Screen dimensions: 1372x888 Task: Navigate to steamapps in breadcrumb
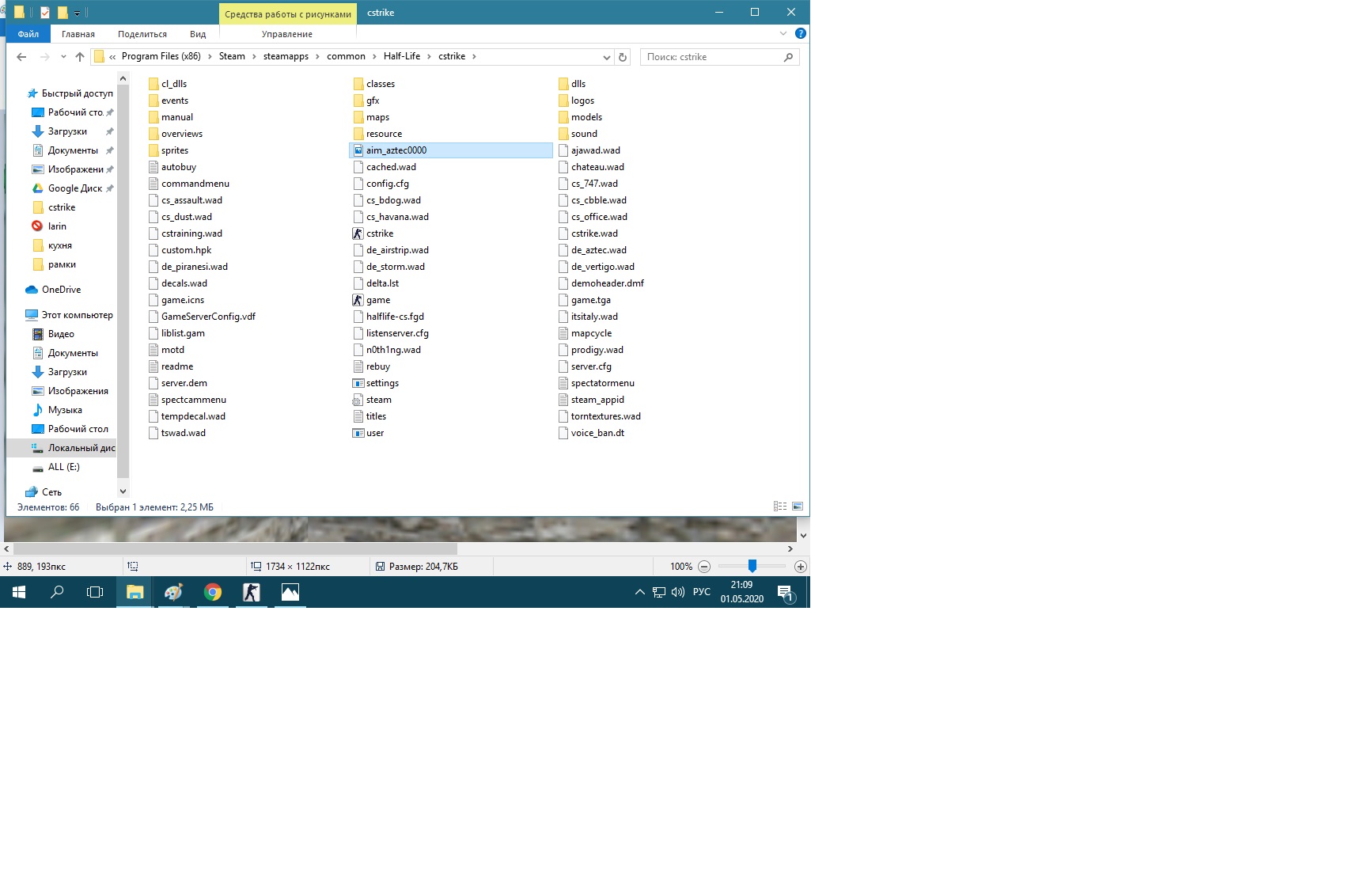tap(286, 57)
